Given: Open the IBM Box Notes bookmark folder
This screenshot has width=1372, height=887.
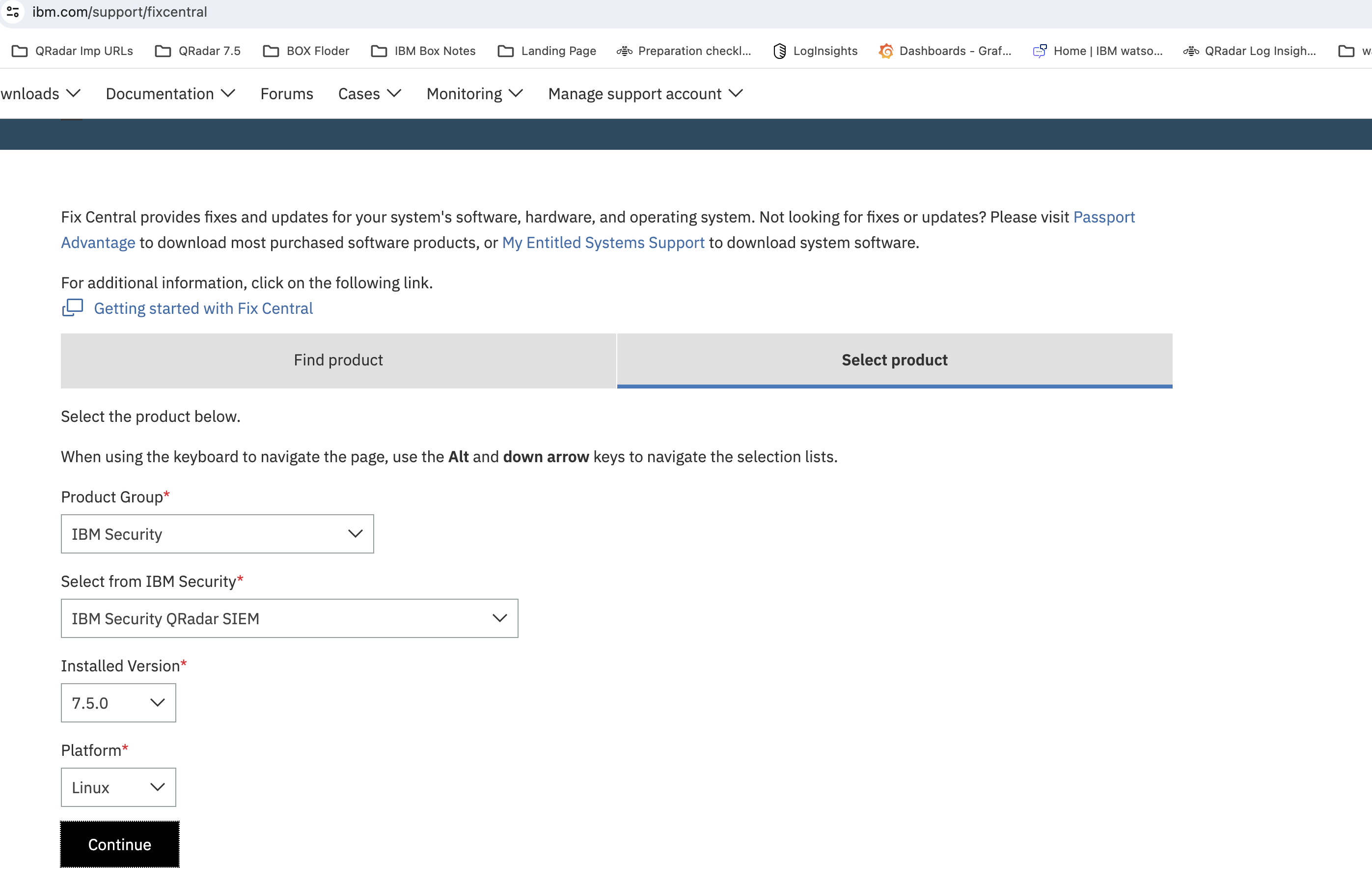Looking at the screenshot, I should (423, 51).
